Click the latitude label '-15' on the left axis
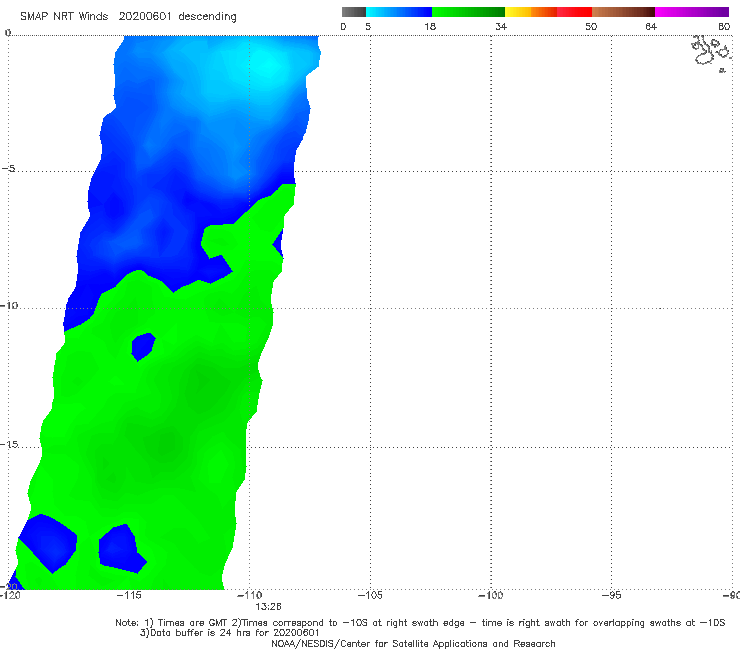The image size is (740, 650). (9, 444)
